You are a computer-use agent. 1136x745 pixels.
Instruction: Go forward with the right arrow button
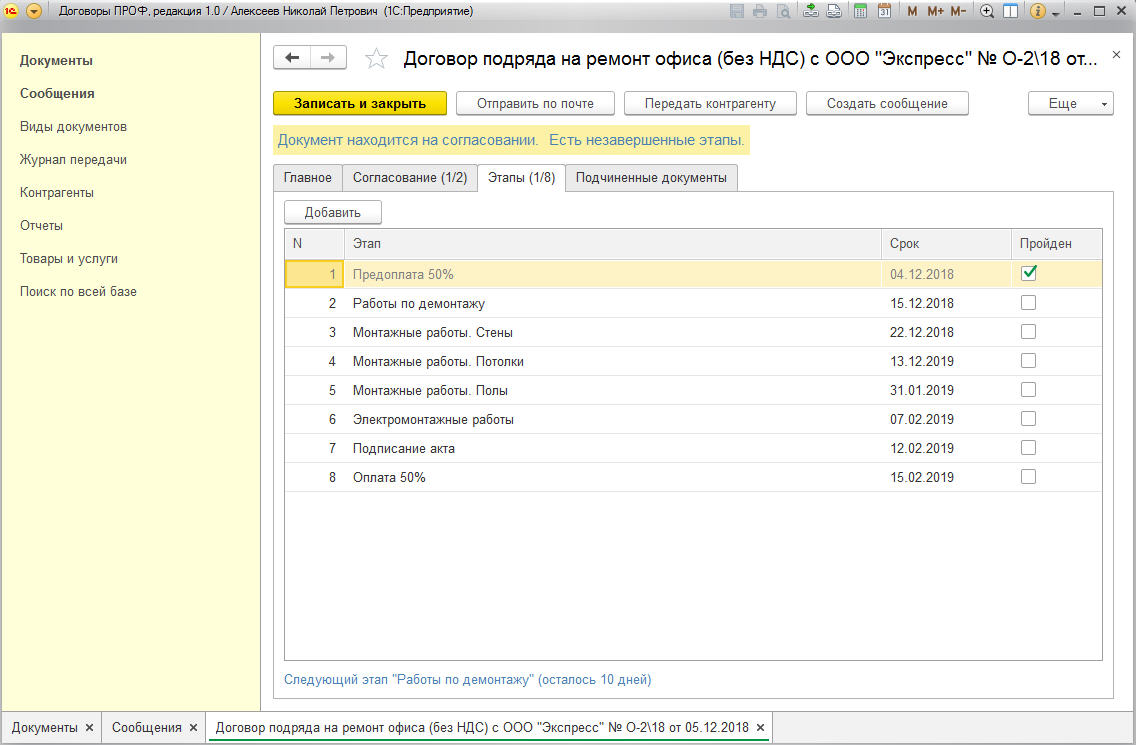(x=328, y=57)
